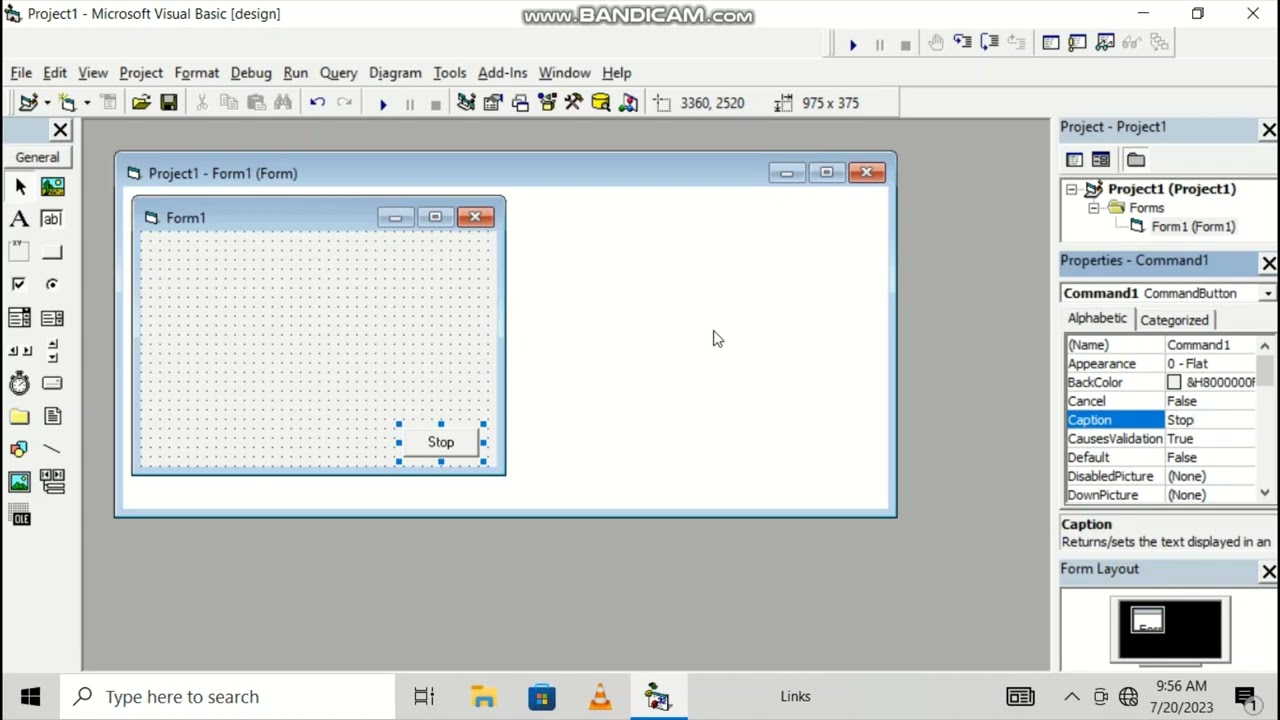
Task: Open the Format menu
Action: [197, 73]
